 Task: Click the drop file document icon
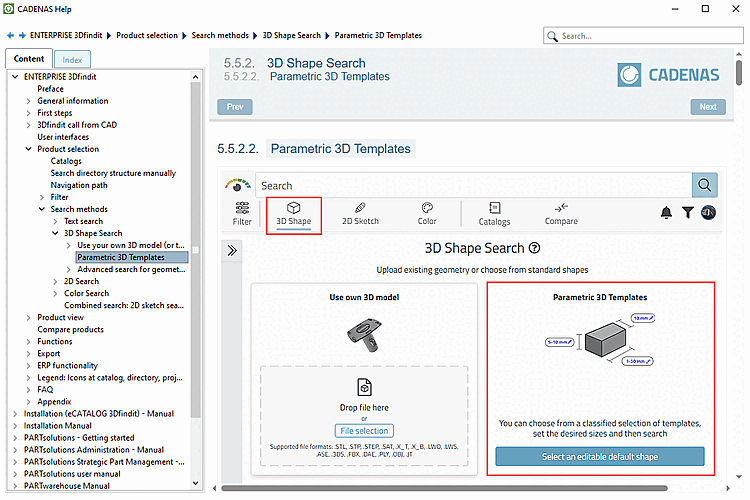tap(364, 388)
